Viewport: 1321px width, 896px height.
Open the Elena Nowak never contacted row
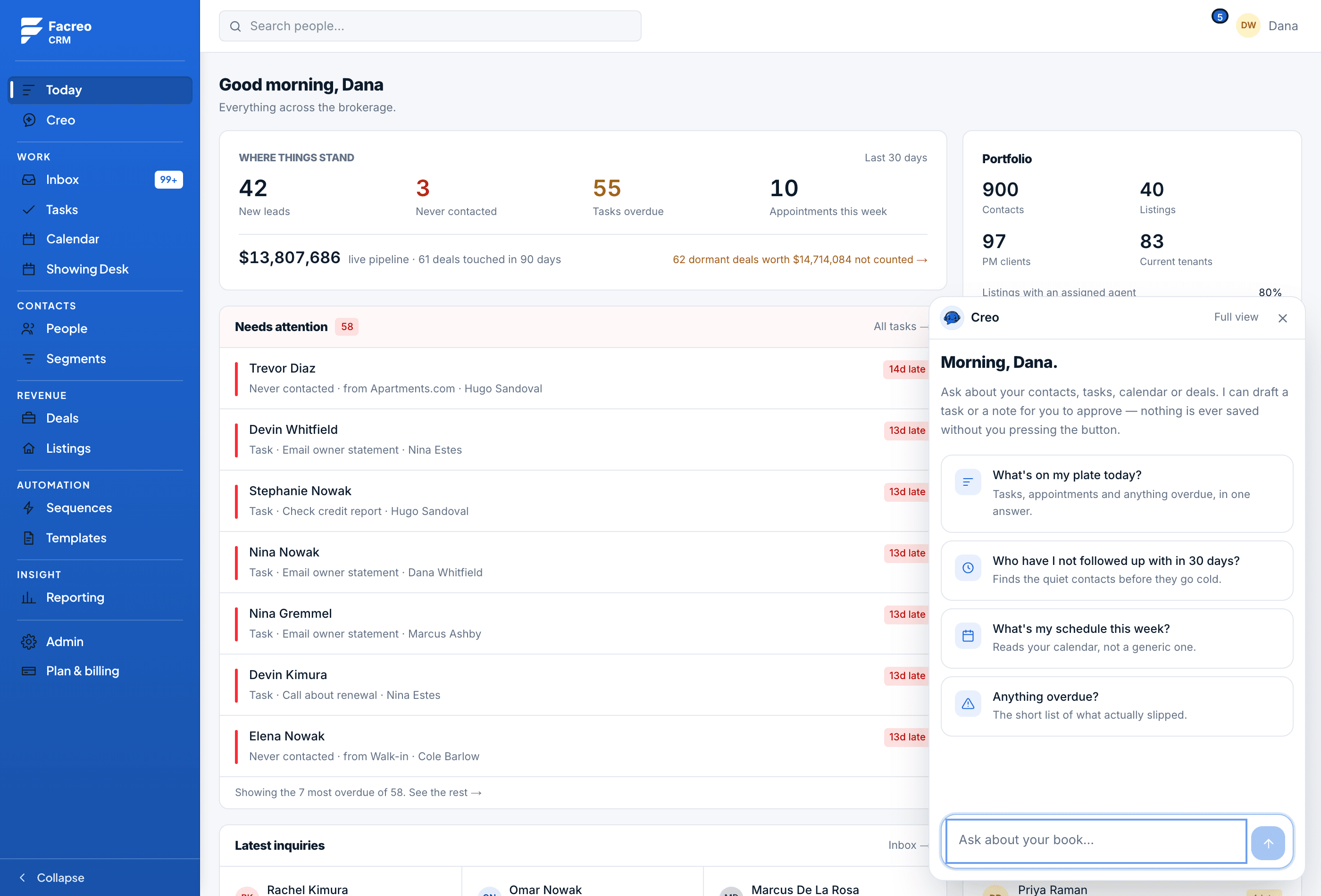[x=574, y=746]
